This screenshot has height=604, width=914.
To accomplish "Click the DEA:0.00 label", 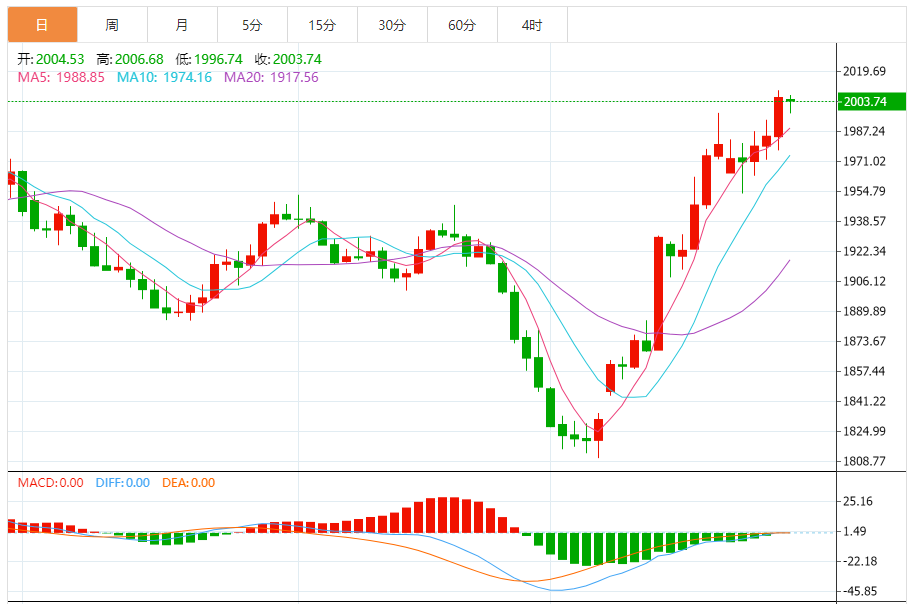I will coord(188,483).
